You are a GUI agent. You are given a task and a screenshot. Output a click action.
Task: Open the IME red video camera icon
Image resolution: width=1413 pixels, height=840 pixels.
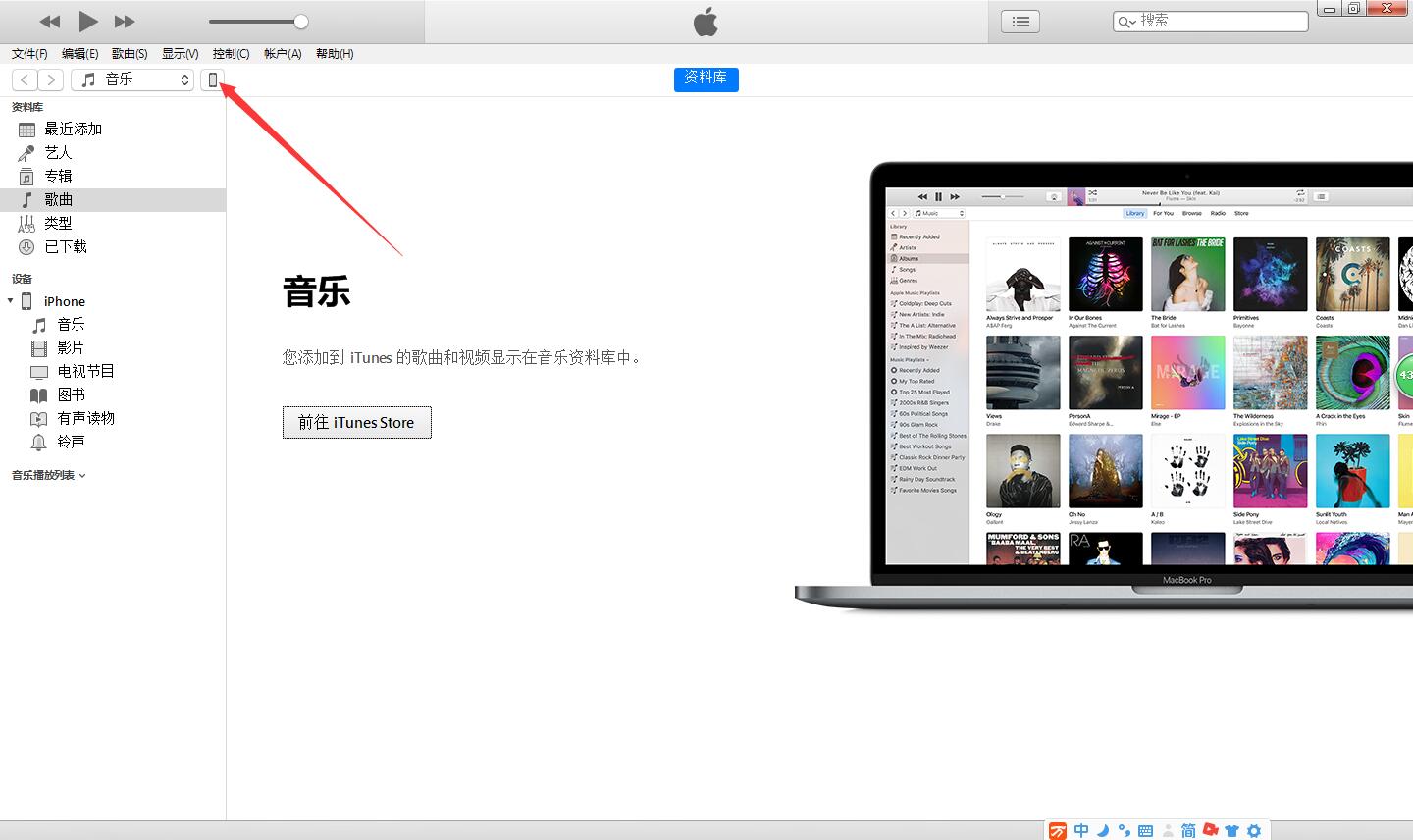point(1211,830)
